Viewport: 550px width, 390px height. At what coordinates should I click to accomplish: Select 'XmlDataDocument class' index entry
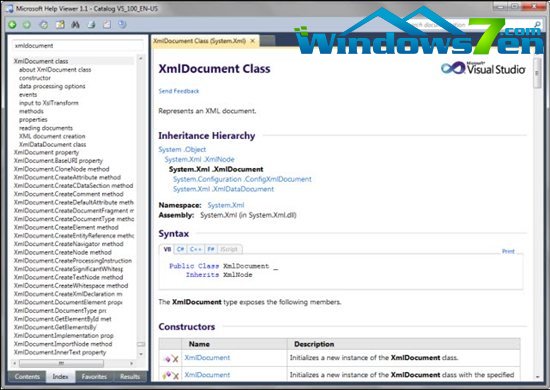point(52,144)
